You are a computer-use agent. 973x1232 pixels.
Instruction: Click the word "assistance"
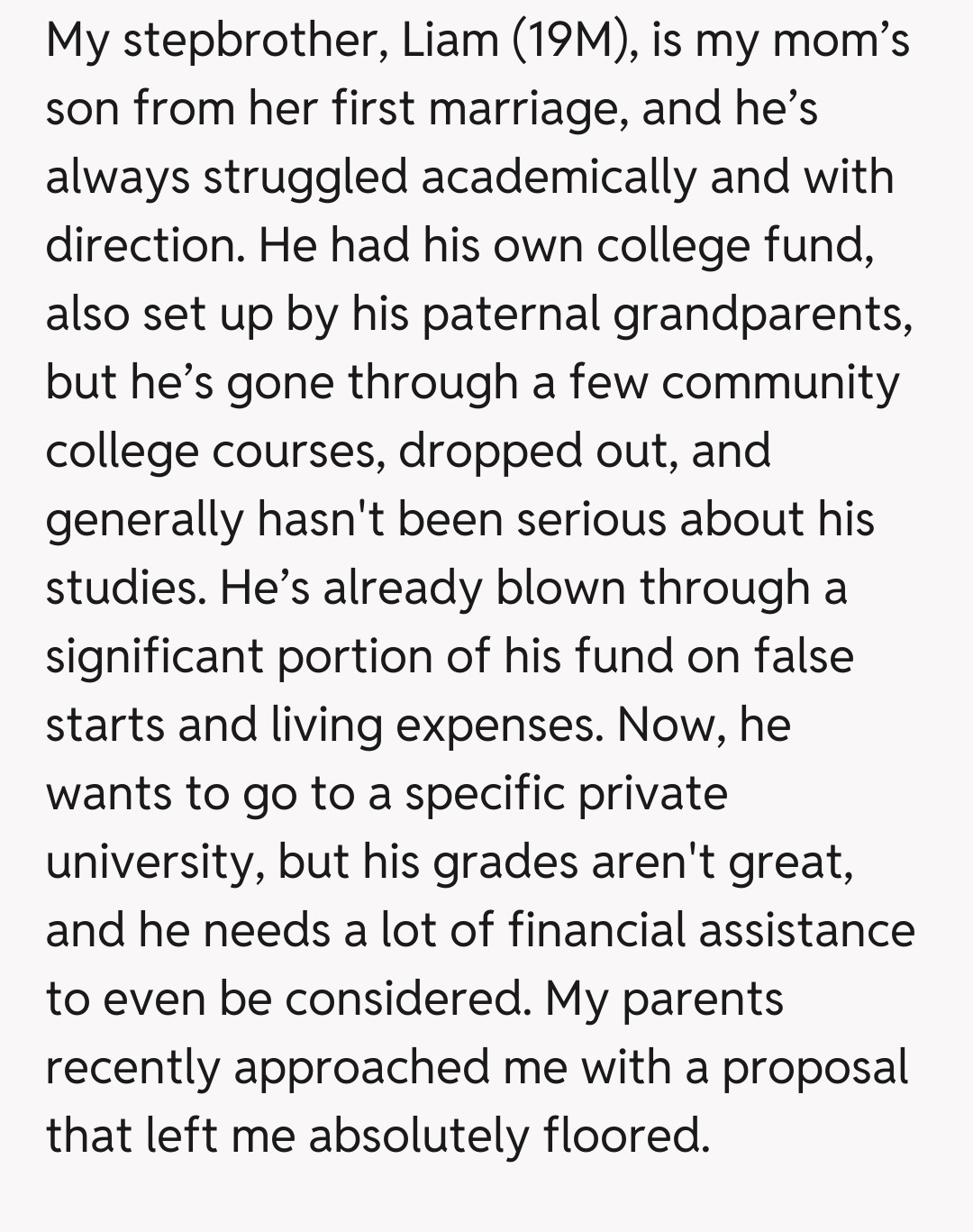pyautogui.click(x=806, y=931)
